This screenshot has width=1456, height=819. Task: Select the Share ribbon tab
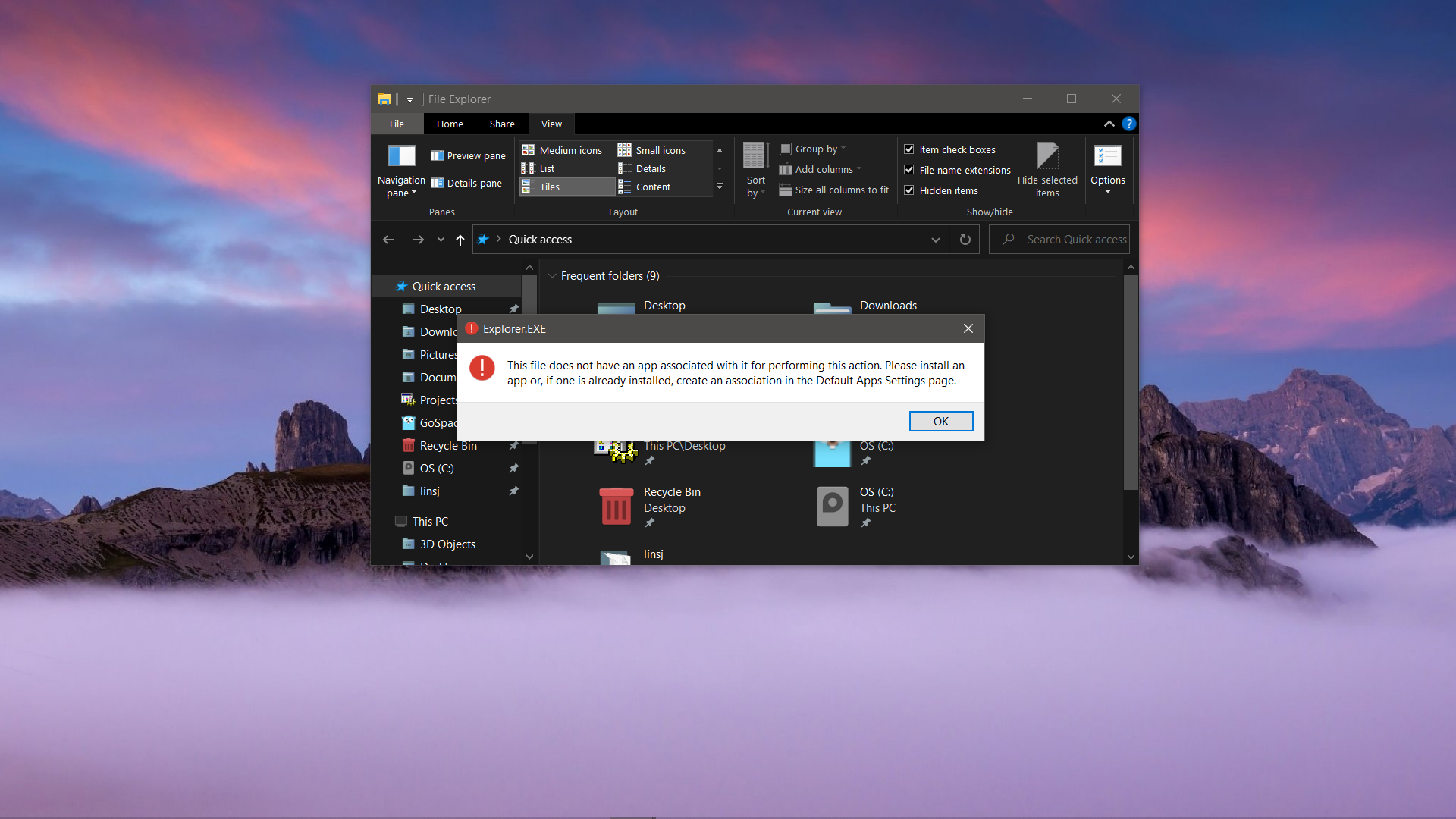(x=501, y=123)
